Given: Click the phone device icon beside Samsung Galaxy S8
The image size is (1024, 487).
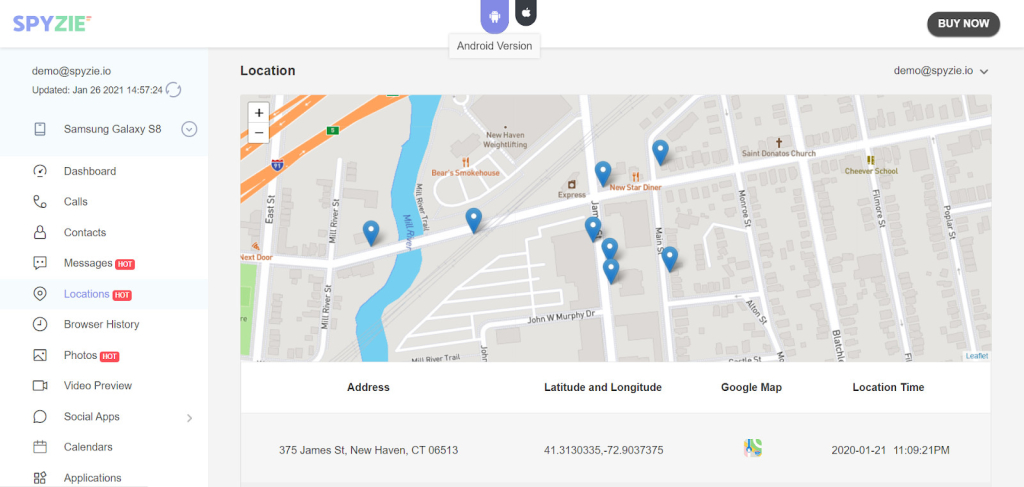Looking at the screenshot, I should pyautogui.click(x=40, y=129).
